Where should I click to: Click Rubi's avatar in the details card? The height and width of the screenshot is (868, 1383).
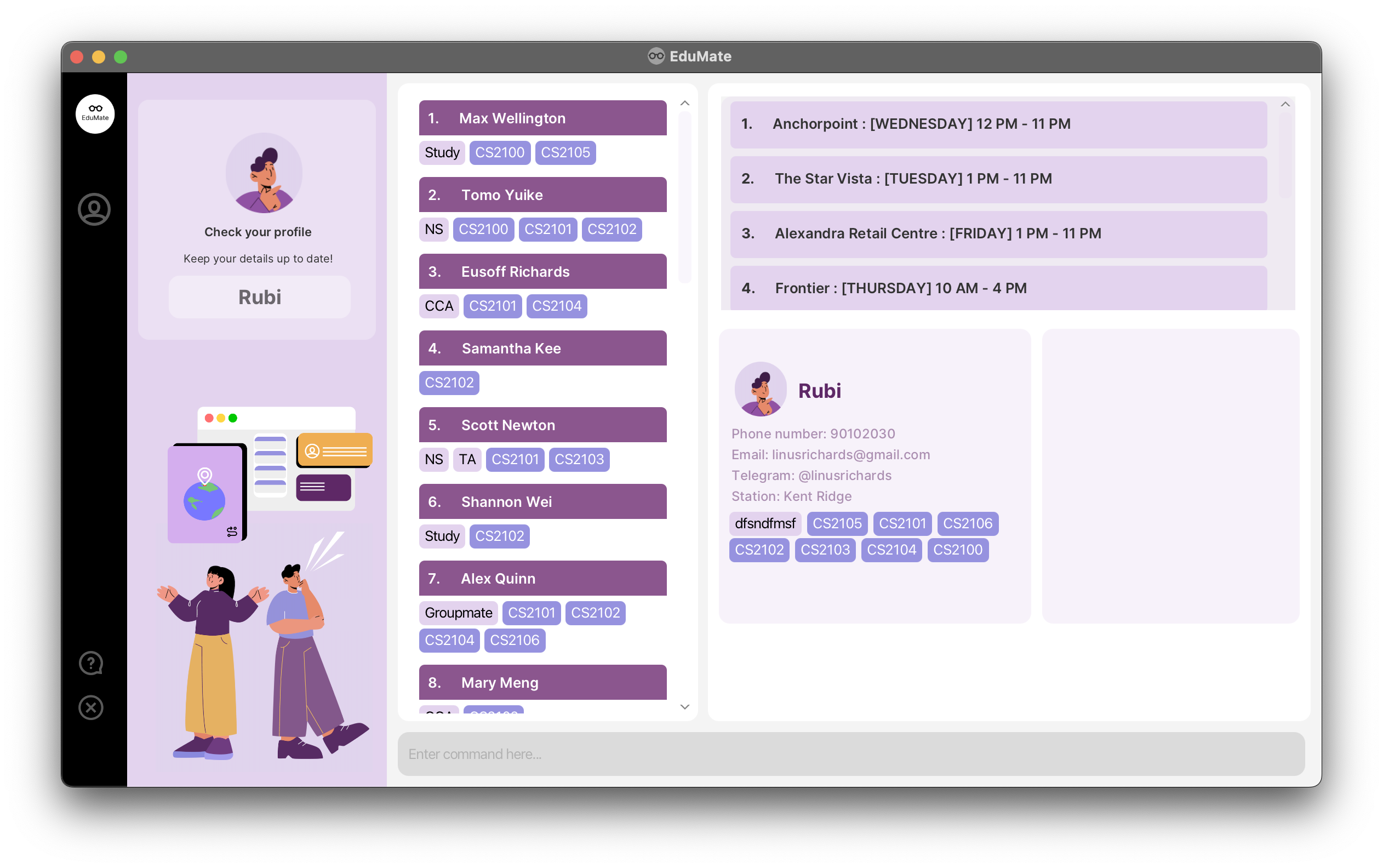tap(761, 389)
